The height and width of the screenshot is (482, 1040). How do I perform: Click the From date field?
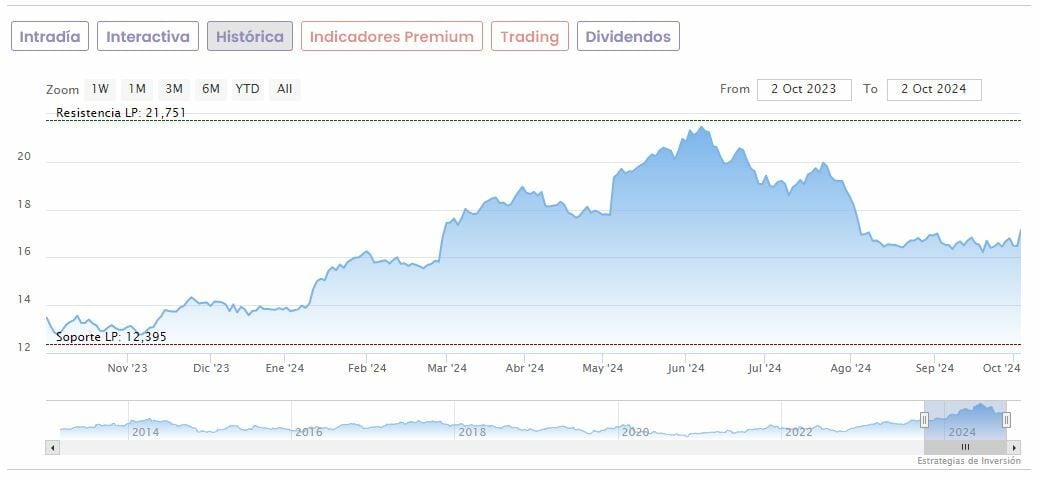(804, 89)
